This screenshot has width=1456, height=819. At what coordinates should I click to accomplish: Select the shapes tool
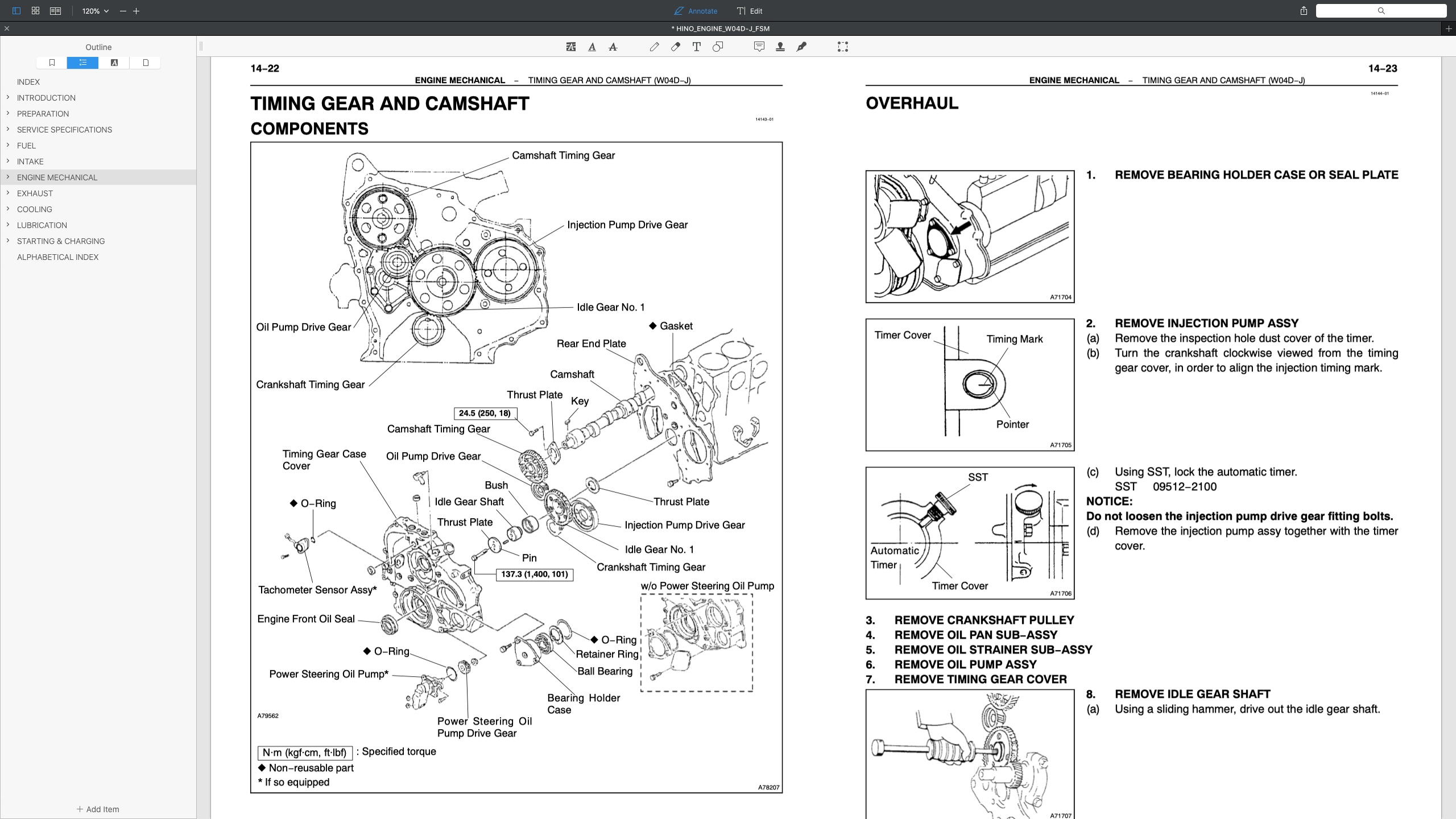(718, 47)
